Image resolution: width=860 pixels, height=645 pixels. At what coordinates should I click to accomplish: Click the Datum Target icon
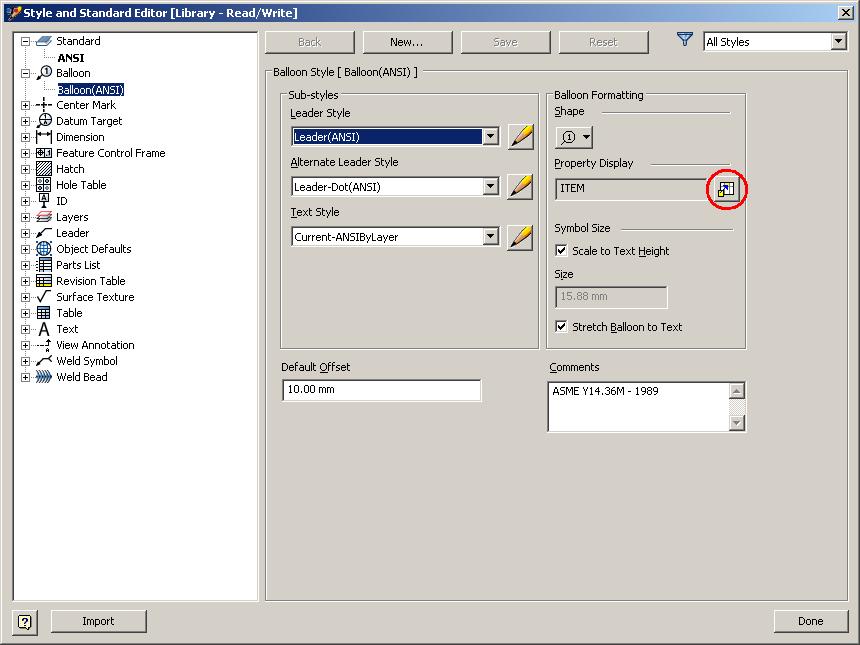point(43,121)
